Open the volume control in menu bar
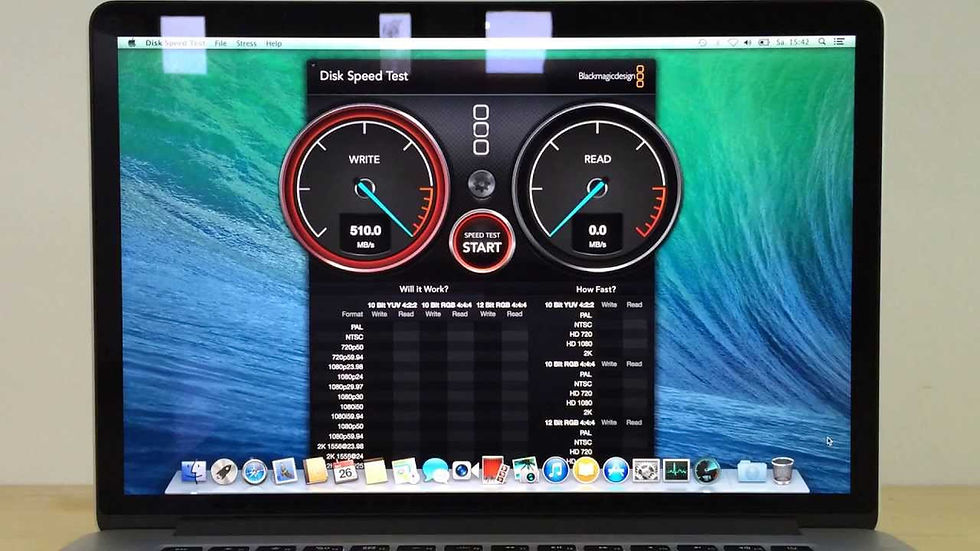Screen dimensions: 980x551 pyautogui.click(x=748, y=42)
